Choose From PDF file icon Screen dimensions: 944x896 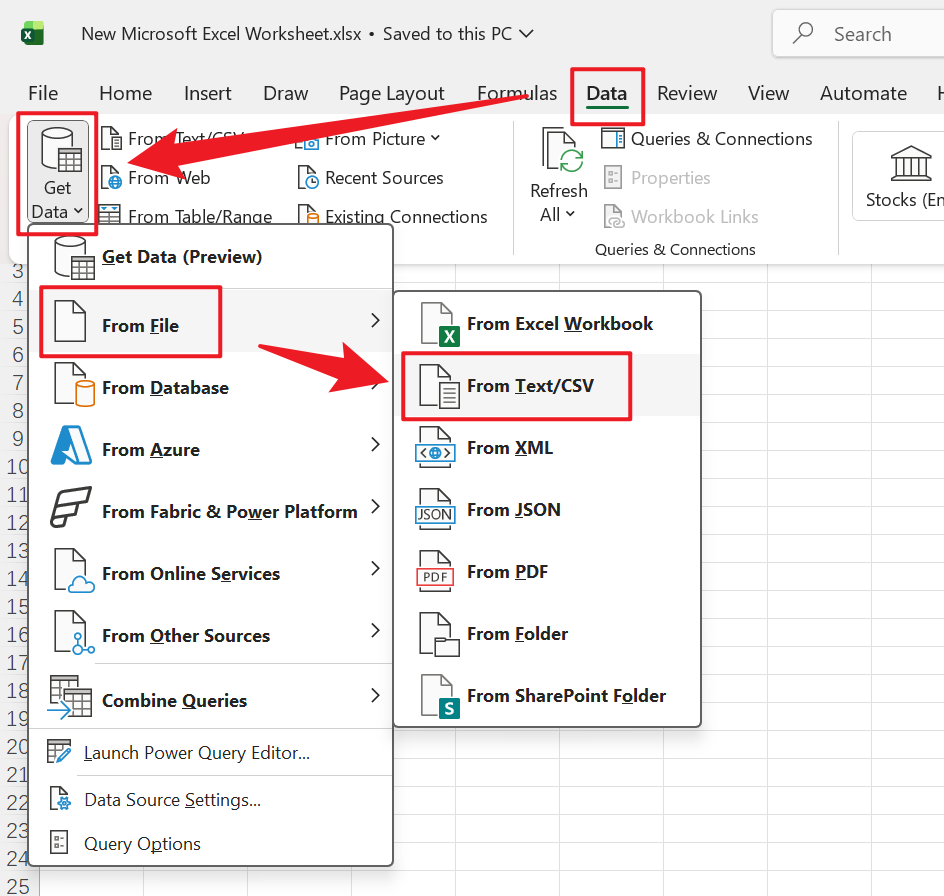pyautogui.click(x=436, y=572)
